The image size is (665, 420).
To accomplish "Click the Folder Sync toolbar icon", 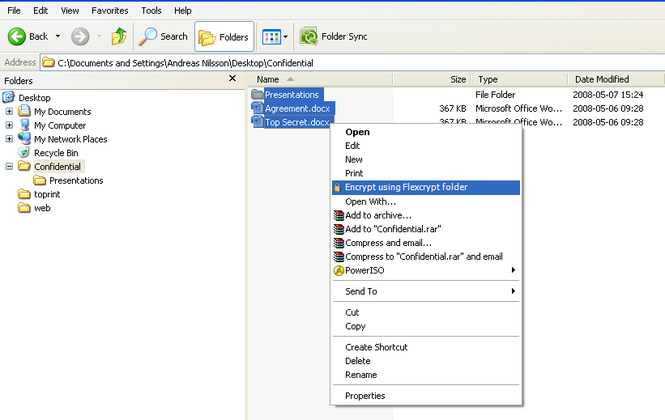I will pos(309,36).
